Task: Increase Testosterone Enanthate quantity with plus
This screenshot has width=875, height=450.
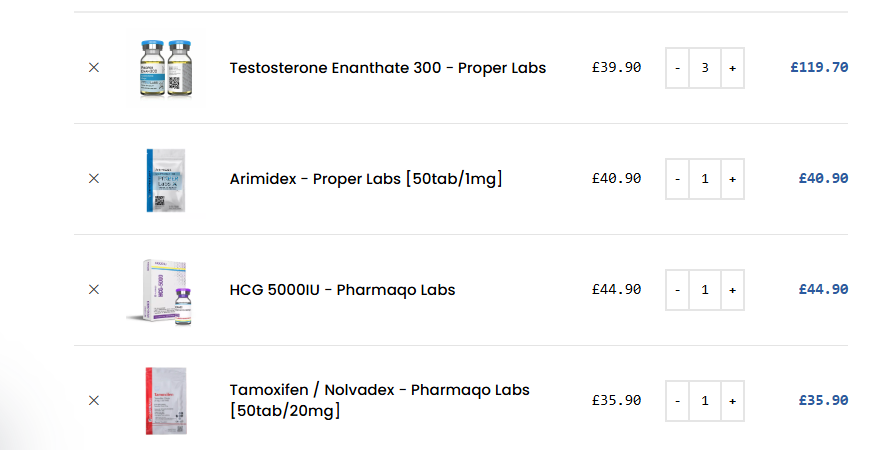Action: coord(732,68)
